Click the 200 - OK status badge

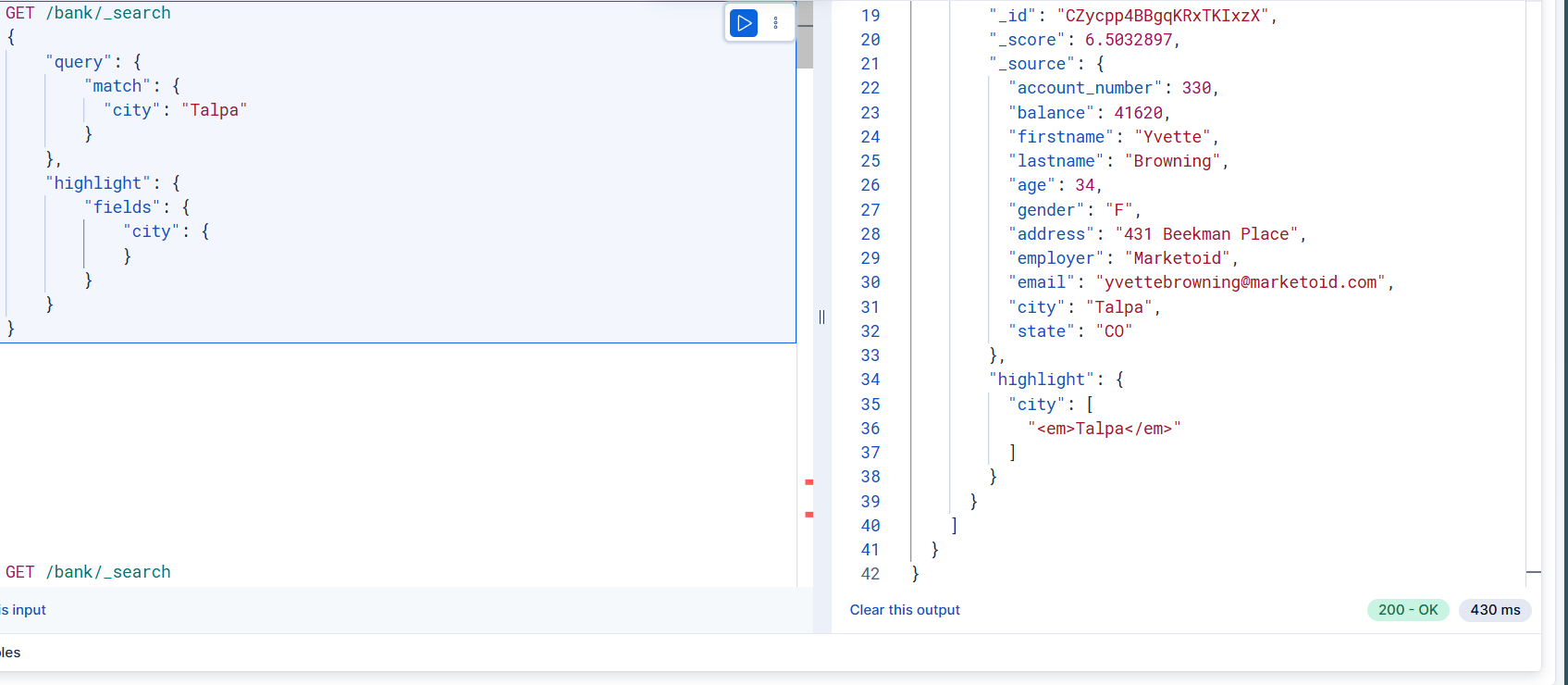[1408, 610]
